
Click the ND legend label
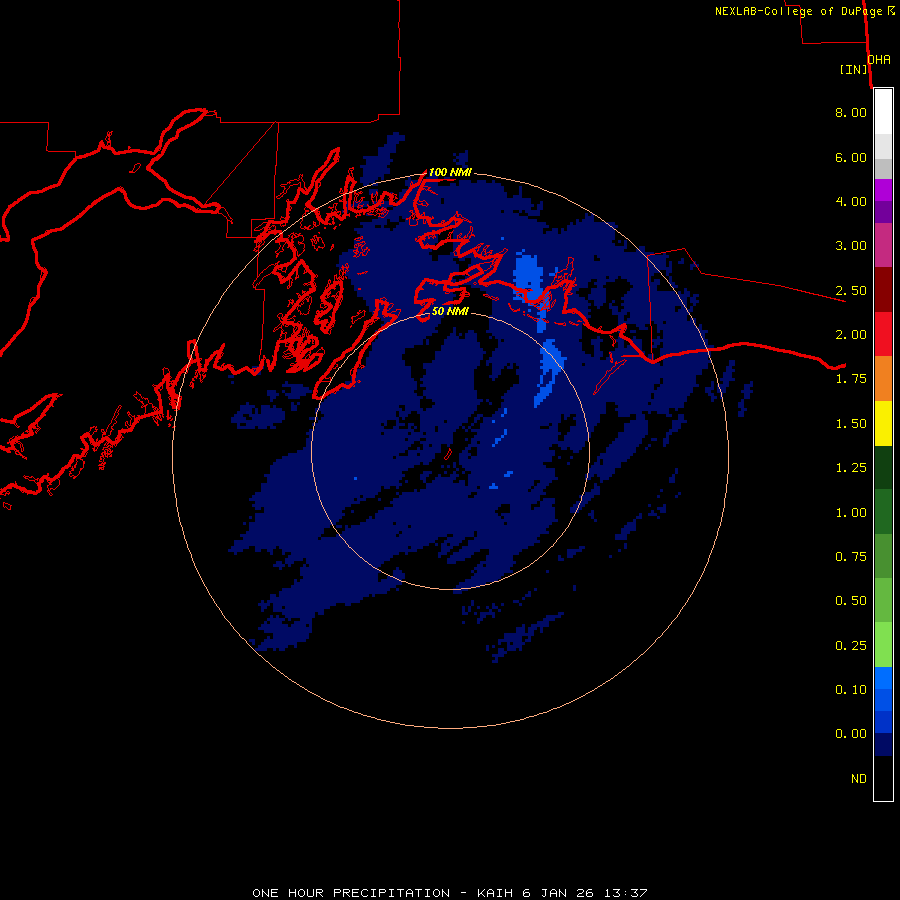point(859,779)
